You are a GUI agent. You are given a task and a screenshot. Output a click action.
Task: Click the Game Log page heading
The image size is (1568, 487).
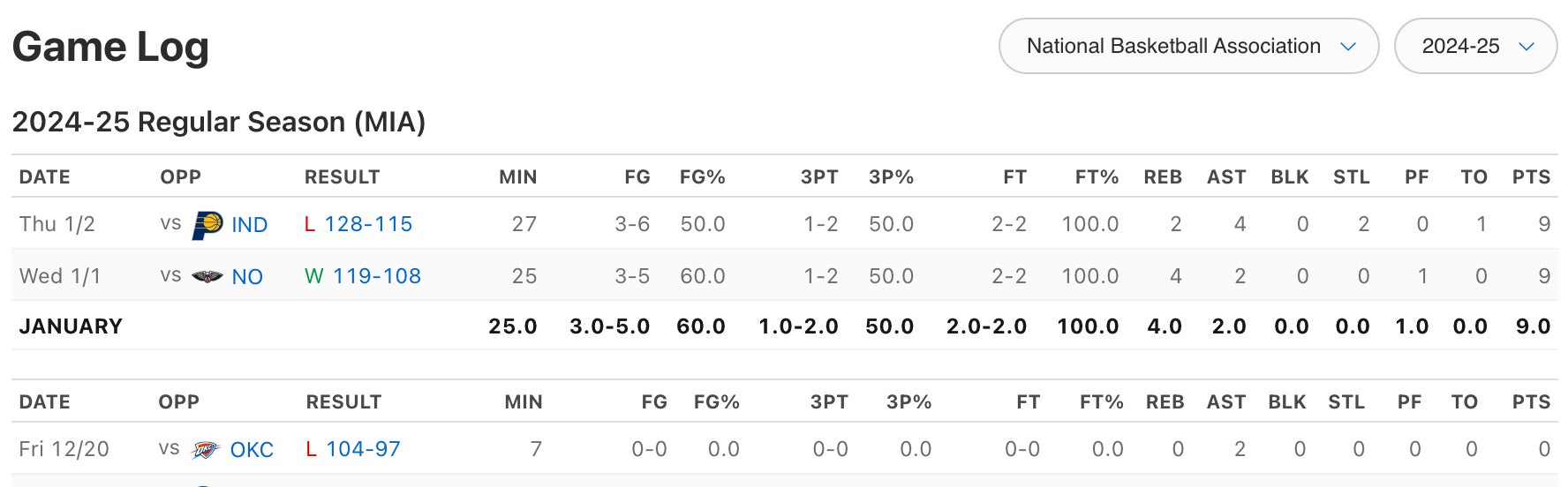tap(110, 47)
